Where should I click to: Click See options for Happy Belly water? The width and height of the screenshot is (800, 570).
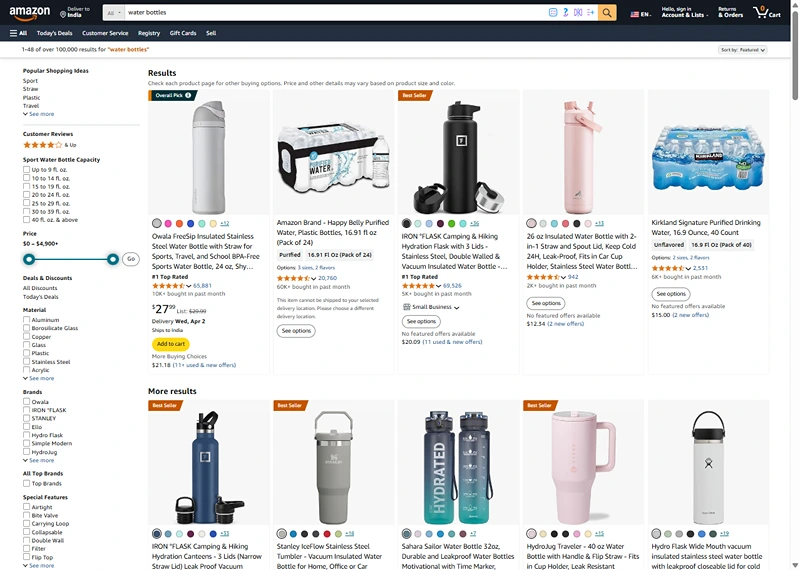[x=296, y=331]
